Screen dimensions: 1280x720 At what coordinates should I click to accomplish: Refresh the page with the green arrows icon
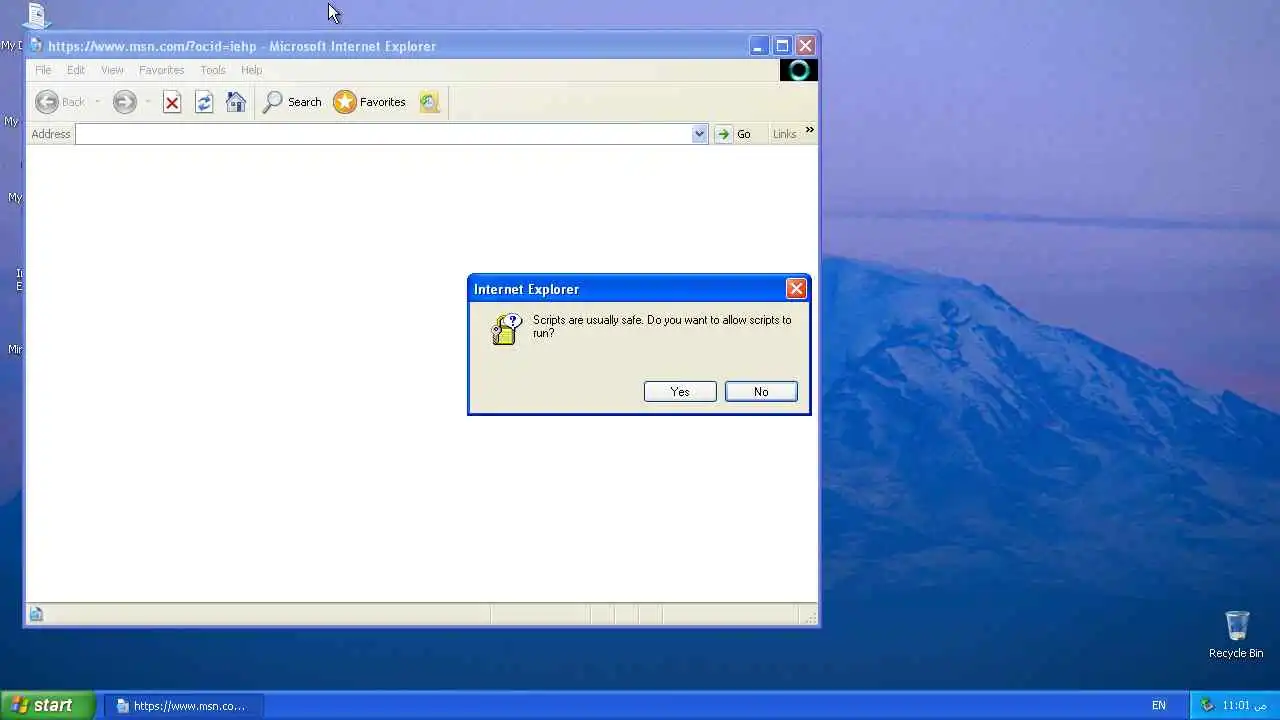[204, 102]
